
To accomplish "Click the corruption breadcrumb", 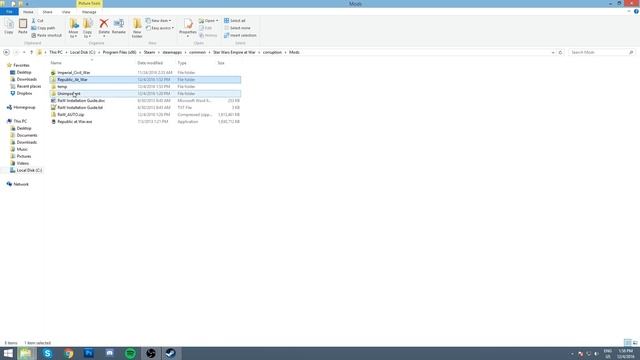I will pyautogui.click(x=272, y=52).
